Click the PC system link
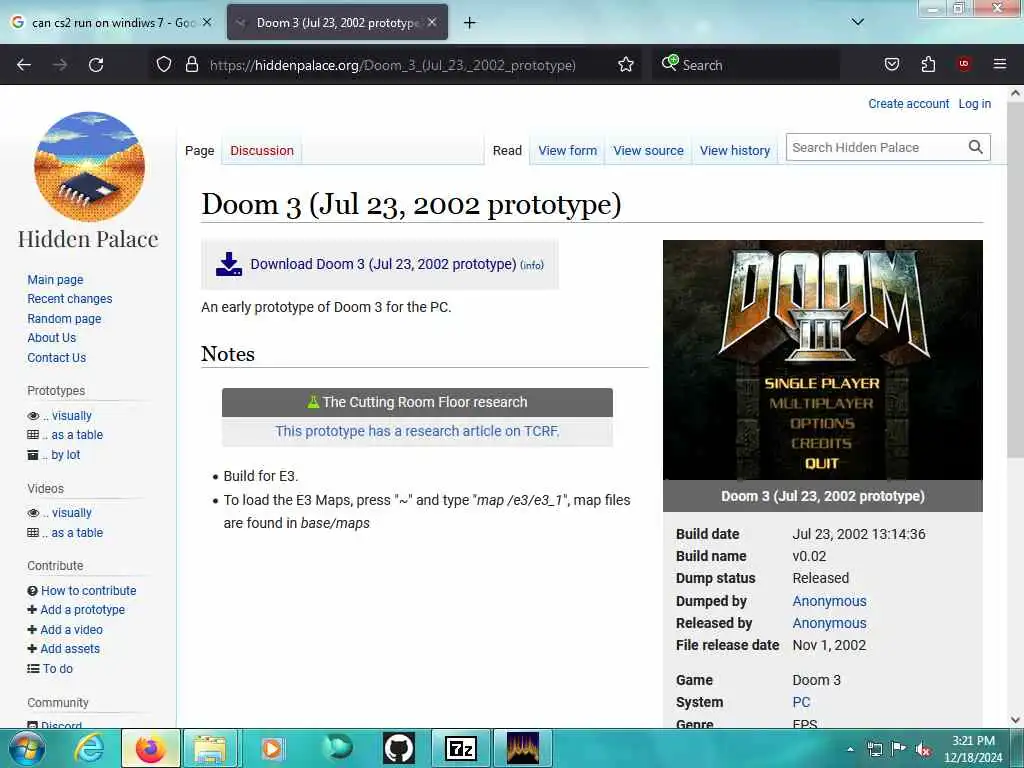This screenshot has width=1024, height=768. point(801,702)
